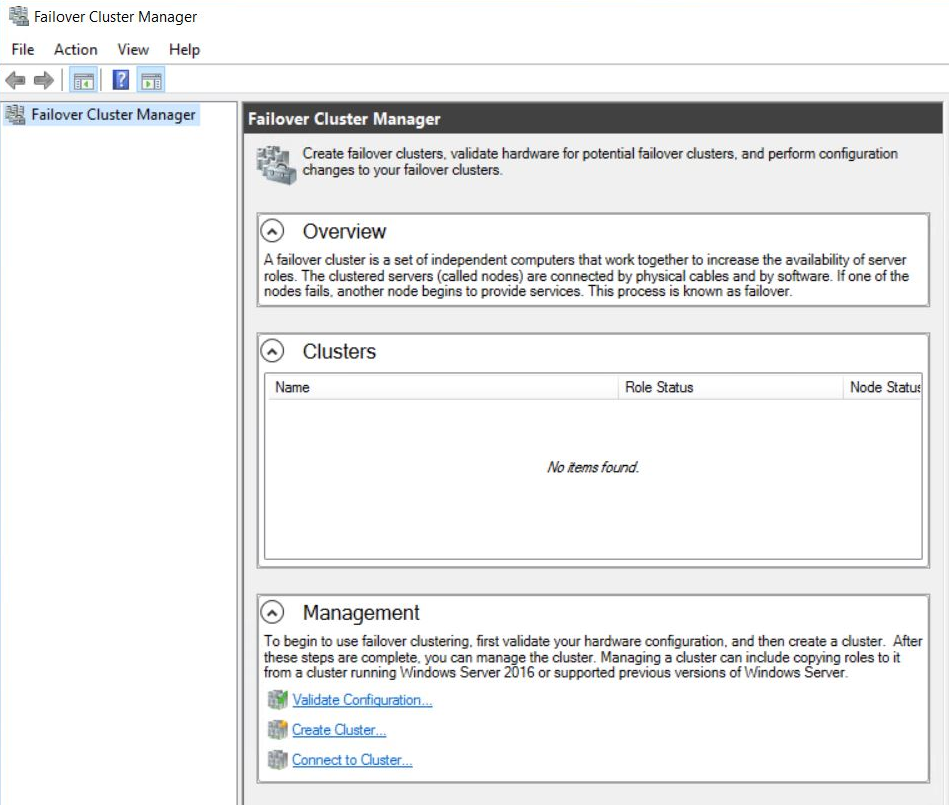The height and width of the screenshot is (805, 949).
Task: Click the Name column header in Clusters list
Action: pyautogui.click(x=300, y=387)
